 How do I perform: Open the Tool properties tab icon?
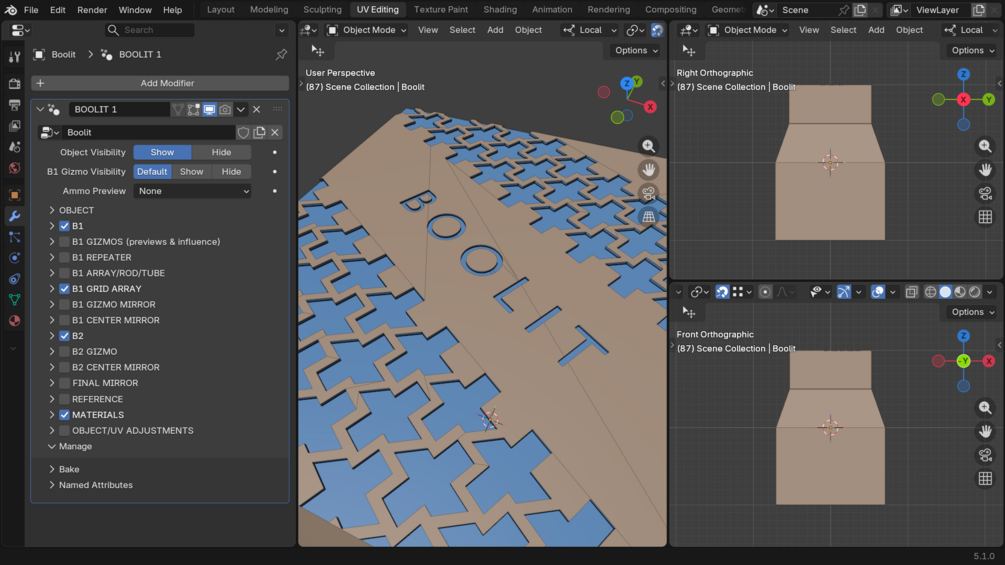tap(14, 57)
